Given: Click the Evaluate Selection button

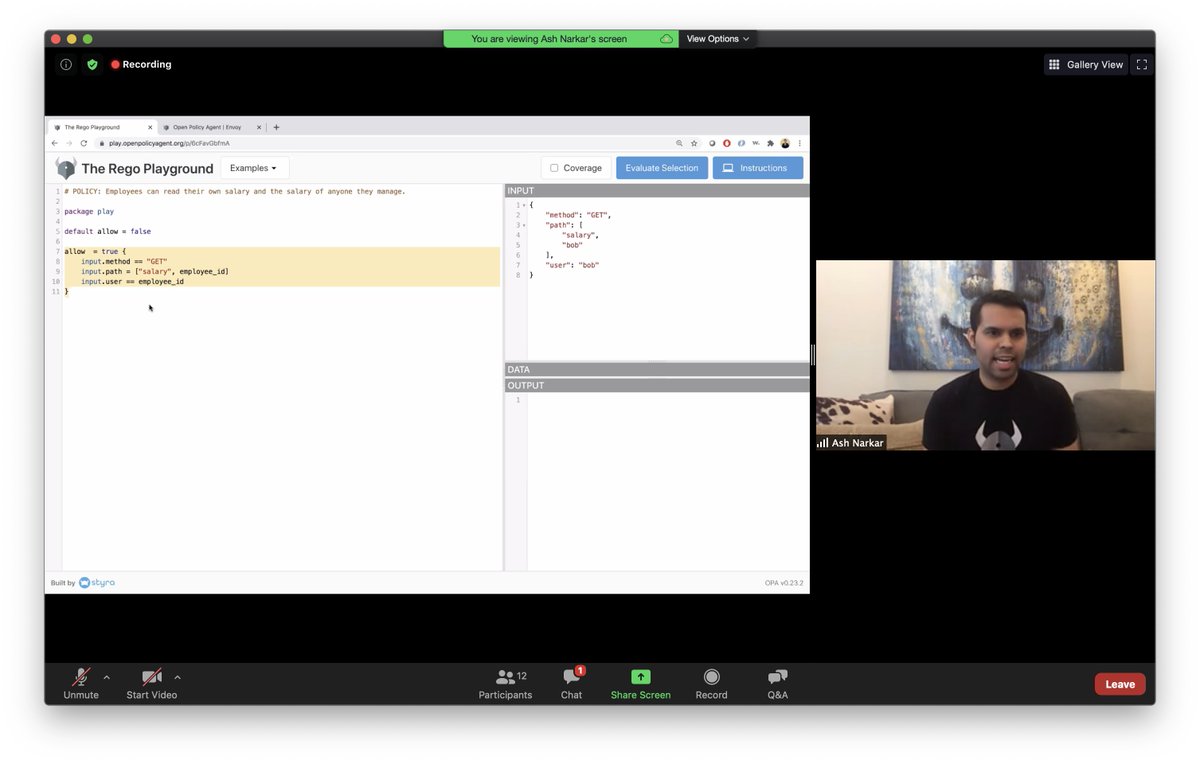Looking at the screenshot, I should pyautogui.click(x=661, y=167).
